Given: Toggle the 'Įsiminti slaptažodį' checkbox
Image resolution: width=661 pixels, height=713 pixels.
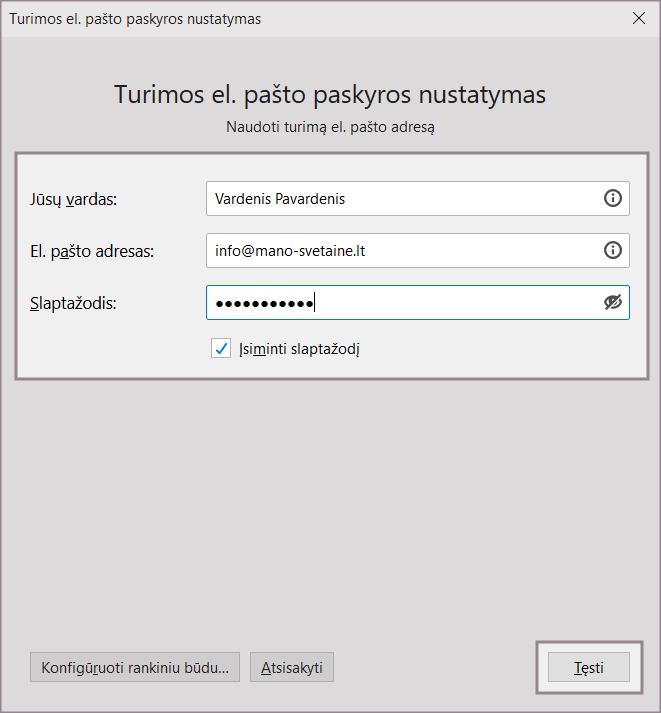Looking at the screenshot, I should point(222,348).
